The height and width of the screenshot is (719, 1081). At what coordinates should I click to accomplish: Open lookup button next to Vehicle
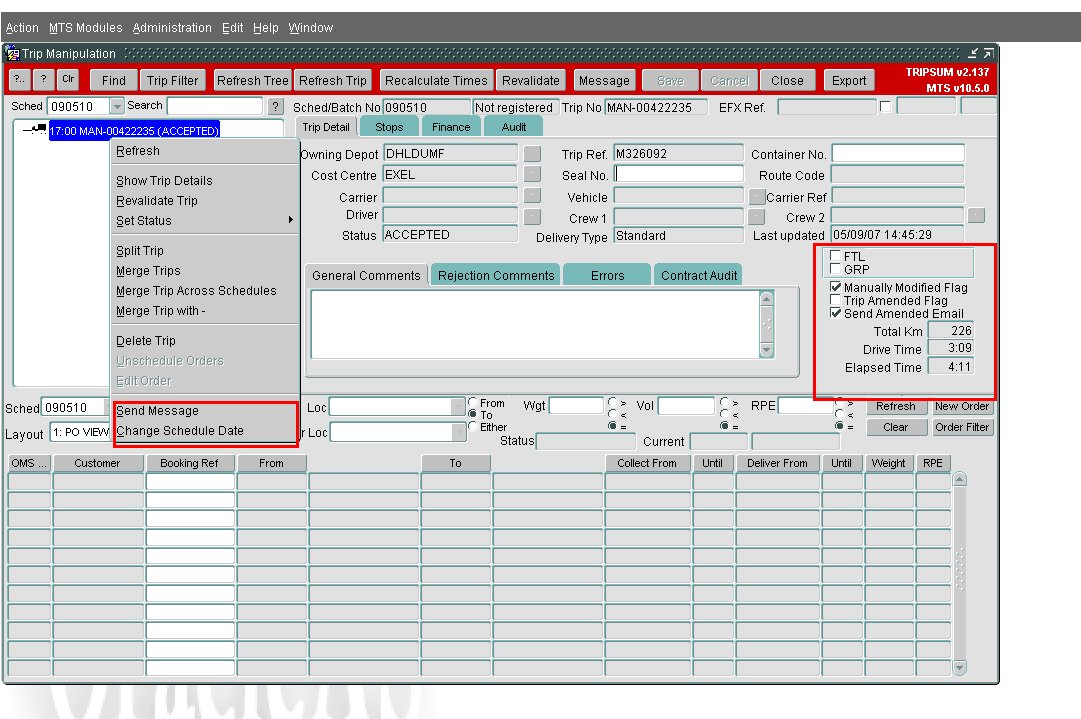click(x=756, y=197)
